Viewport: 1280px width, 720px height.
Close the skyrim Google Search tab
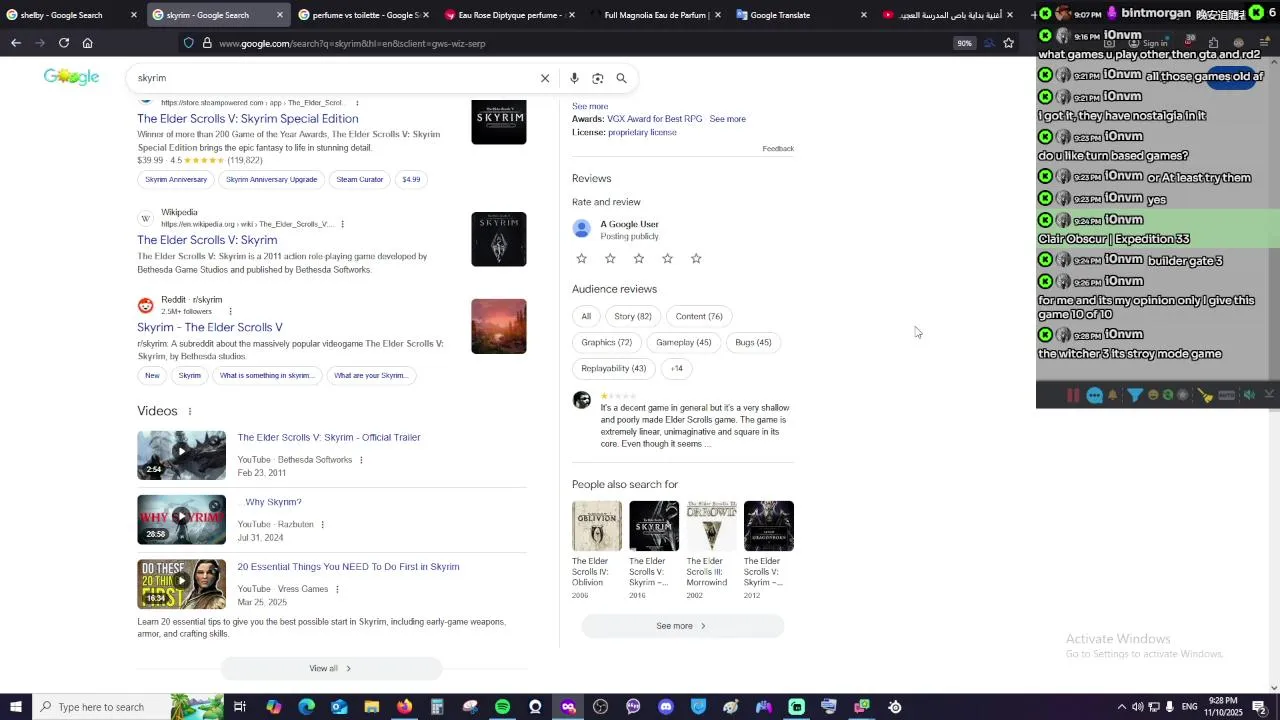pyautogui.click(x=279, y=15)
